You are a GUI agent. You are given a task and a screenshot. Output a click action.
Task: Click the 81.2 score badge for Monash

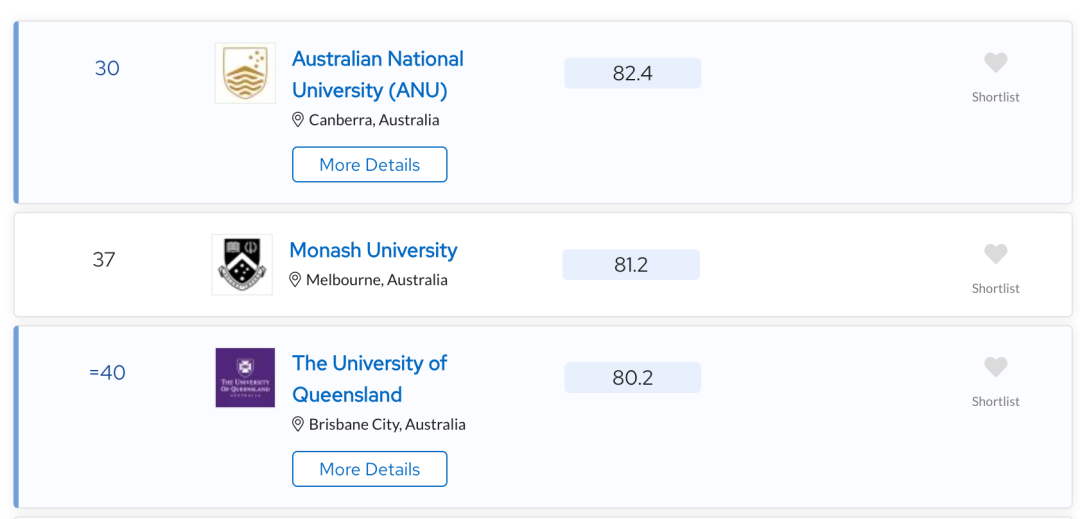(x=631, y=264)
